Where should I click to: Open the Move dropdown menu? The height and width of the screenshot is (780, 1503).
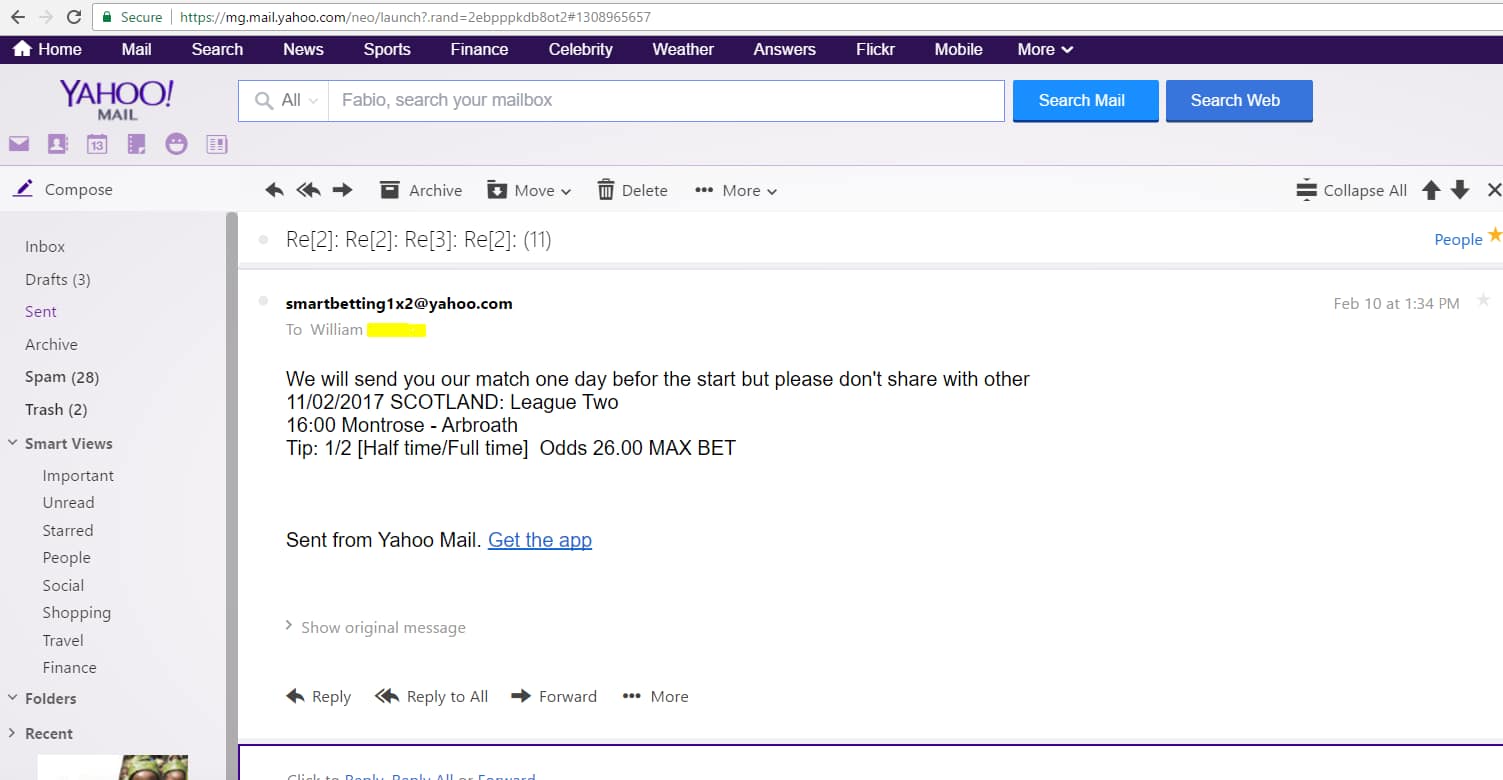[x=529, y=190]
